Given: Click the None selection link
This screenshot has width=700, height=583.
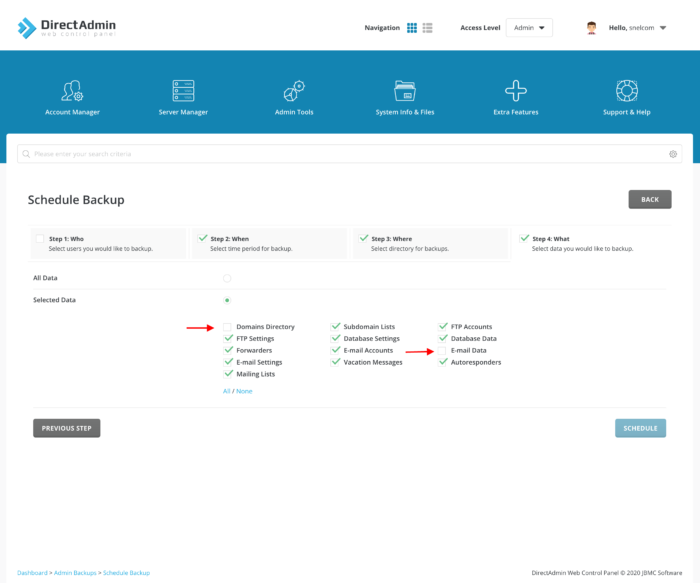Looking at the screenshot, I should (x=245, y=391).
